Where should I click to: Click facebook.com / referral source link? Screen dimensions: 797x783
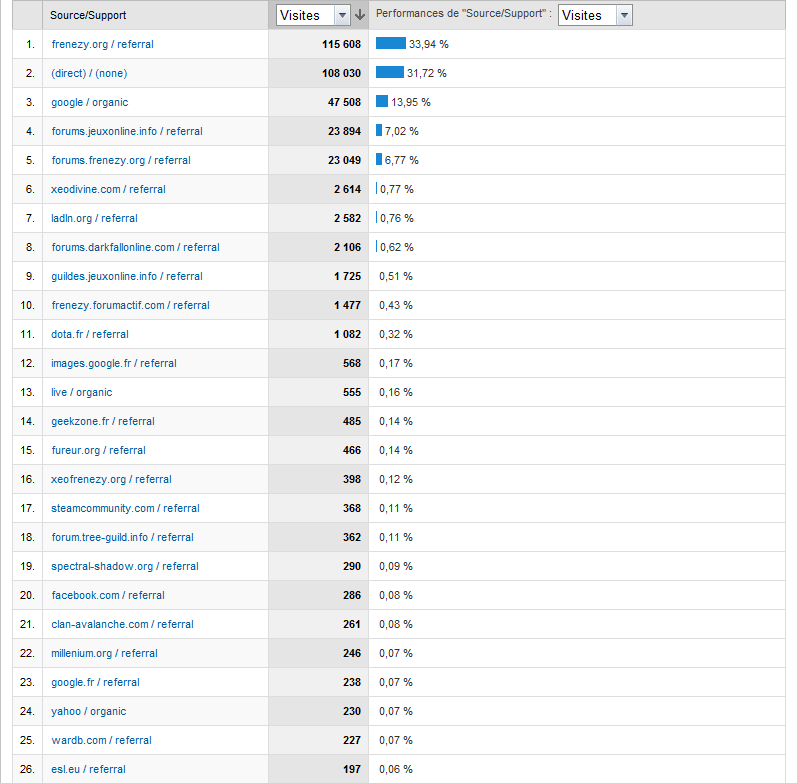[107, 595]
